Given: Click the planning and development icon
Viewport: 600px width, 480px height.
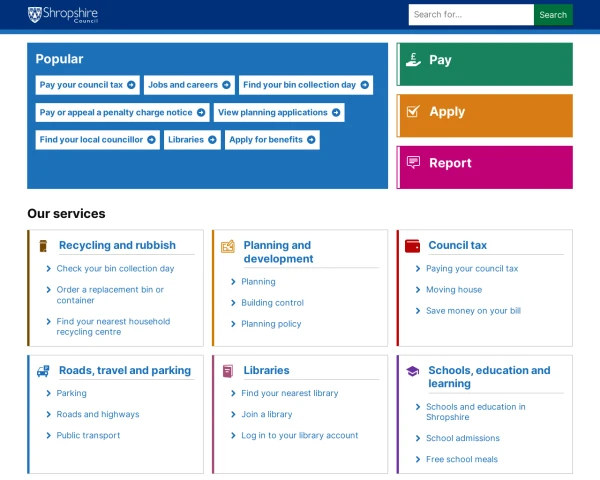Looking at the screenshot, I should coord(228,246).
